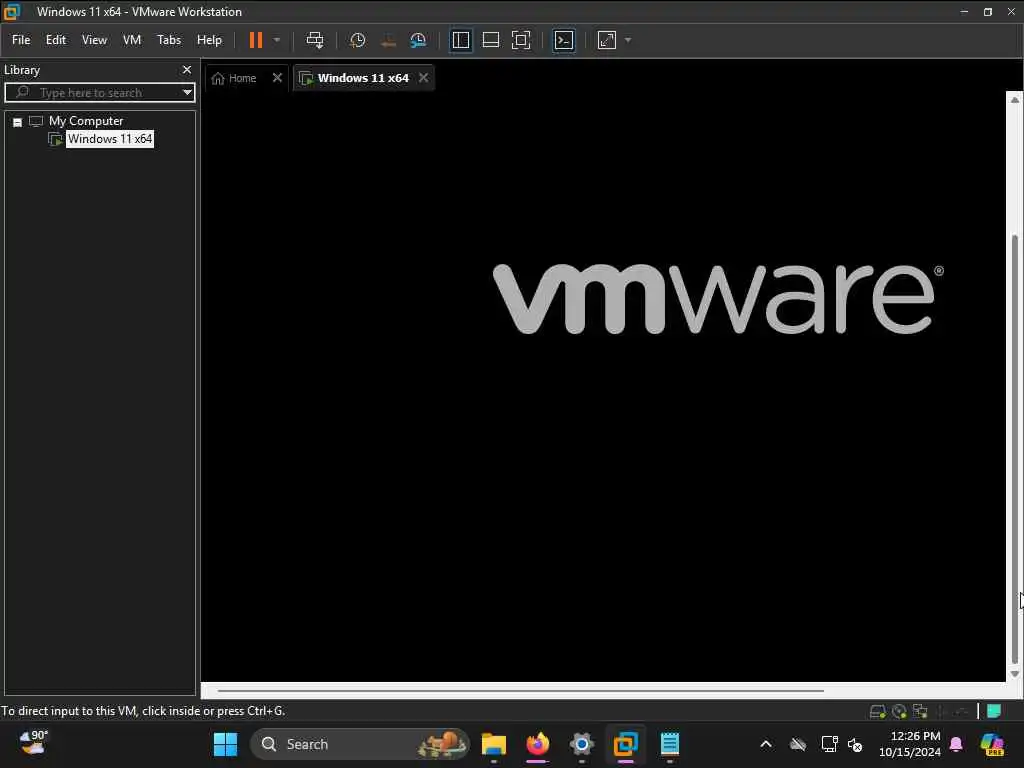
Task: Open the Copilot preview icon
Action: [992, 744]
